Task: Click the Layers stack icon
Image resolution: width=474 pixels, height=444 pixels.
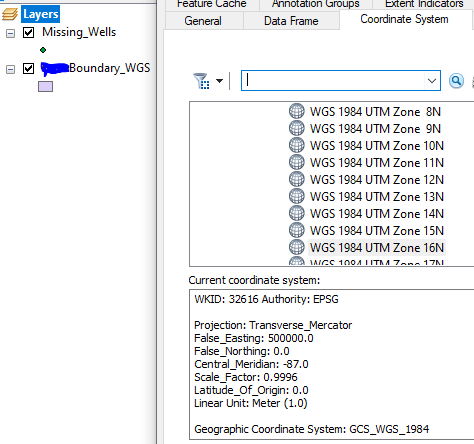Action: pos(10,14)
